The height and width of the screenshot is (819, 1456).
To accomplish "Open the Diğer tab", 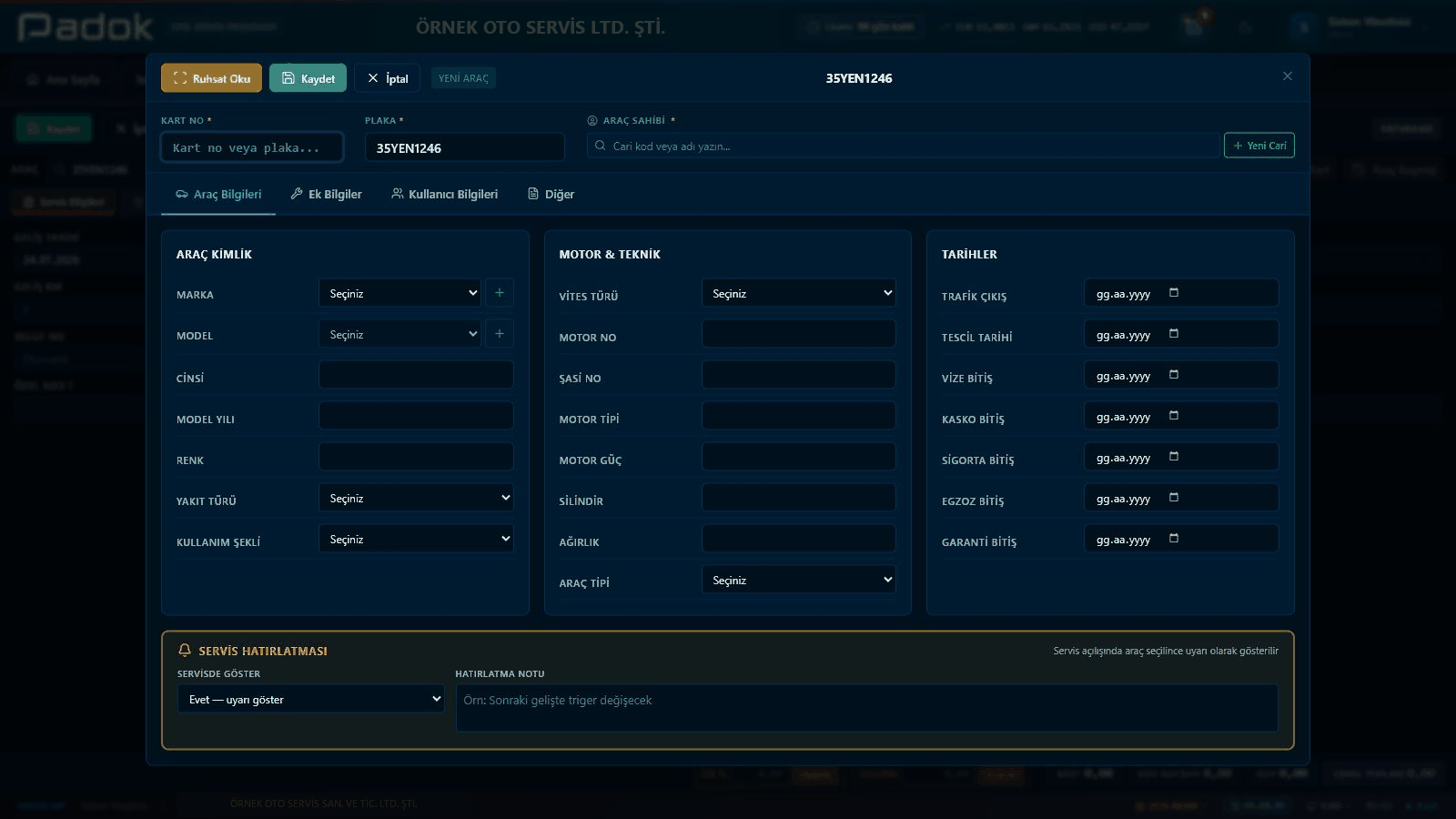I will coord(551,194).
